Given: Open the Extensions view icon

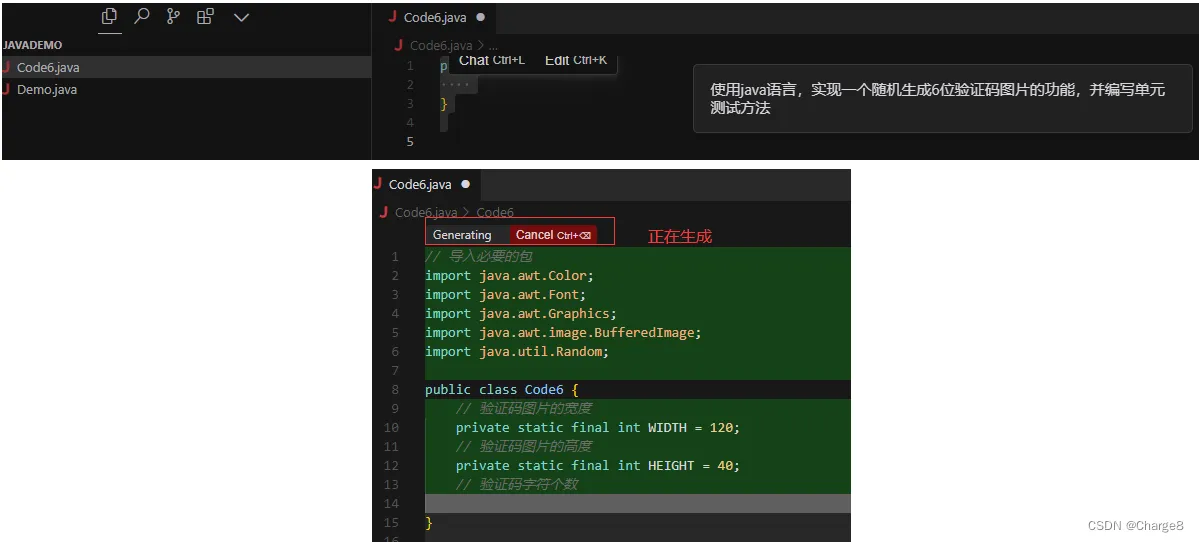Looking at the screenshot, I should pos(205,17).
